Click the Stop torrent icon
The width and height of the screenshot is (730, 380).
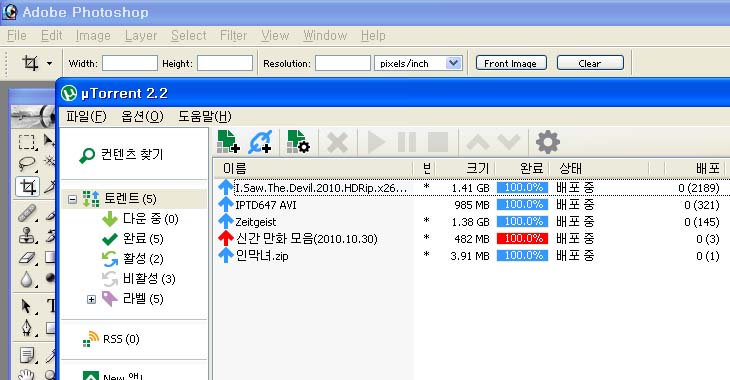438,142
